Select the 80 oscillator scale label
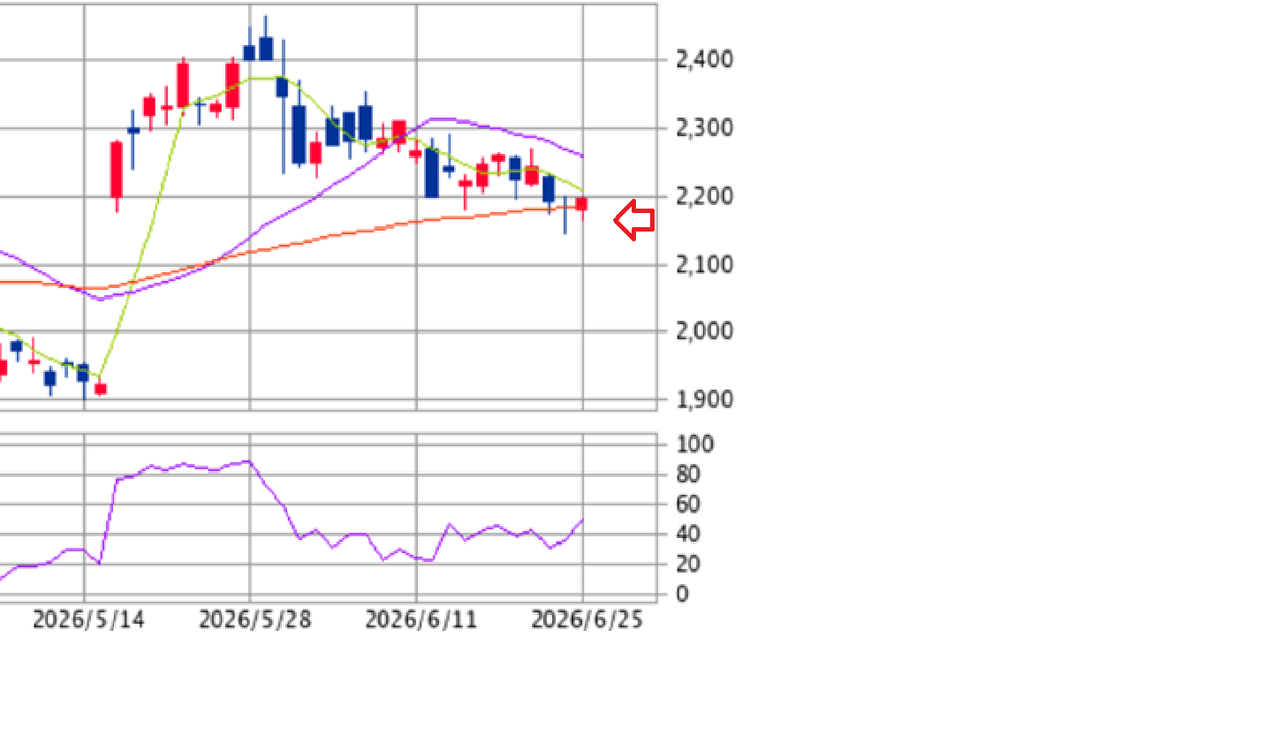 click(x=689, y=474)
